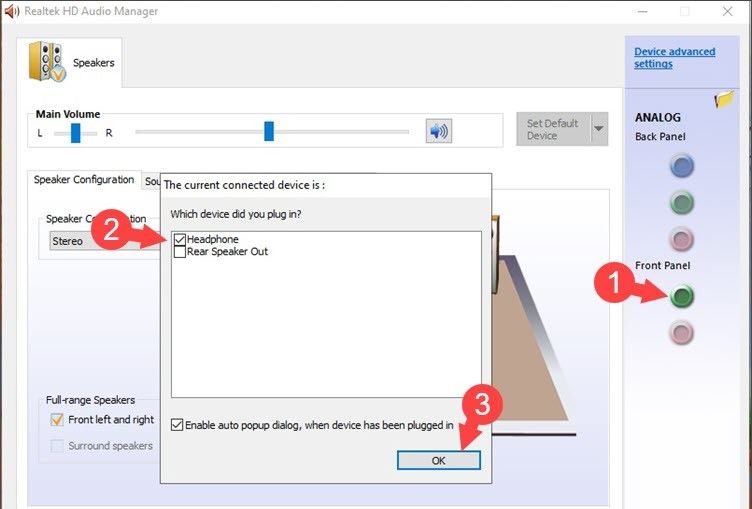Check the Rear Speaker Out checkbox
The image size is (752, 509).
180,251
